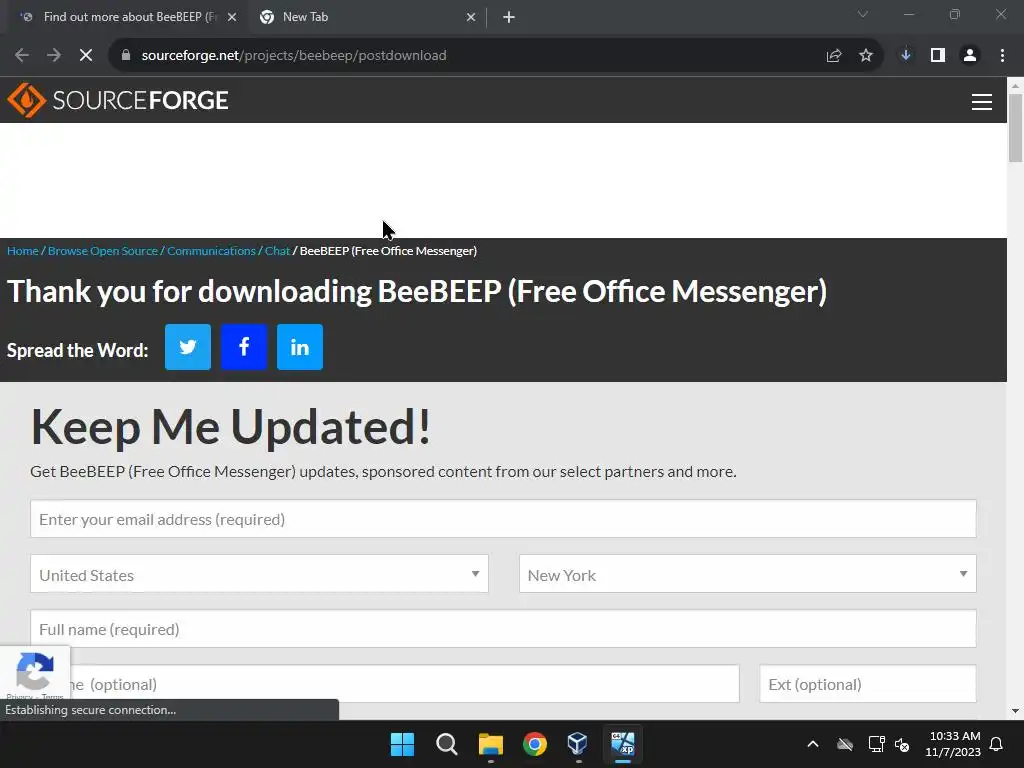1024x768 pixels.
Task: Open Chat breadcrumb link
Action: [x=277, y=251]
